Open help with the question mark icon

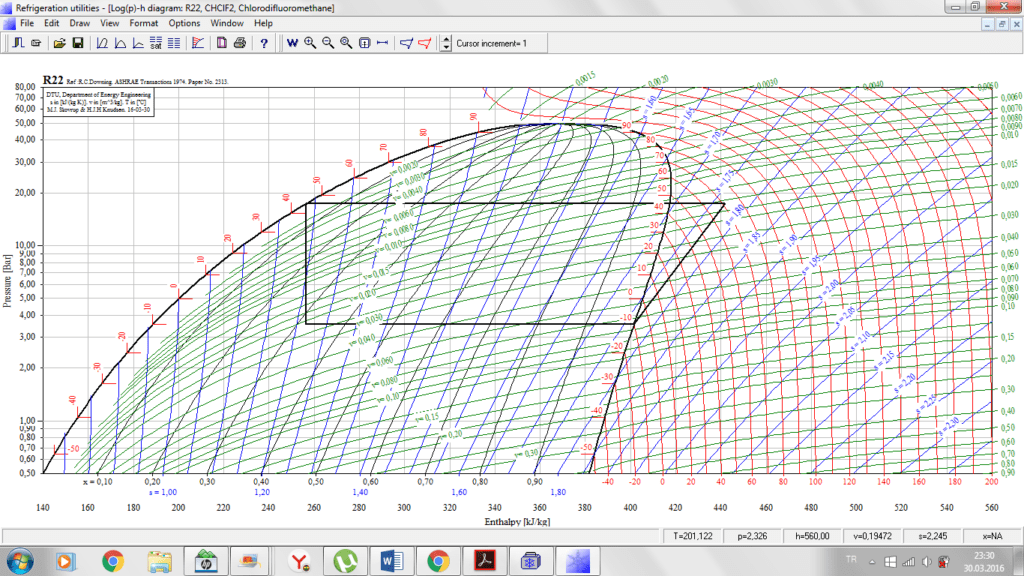(x=264, y=43)
